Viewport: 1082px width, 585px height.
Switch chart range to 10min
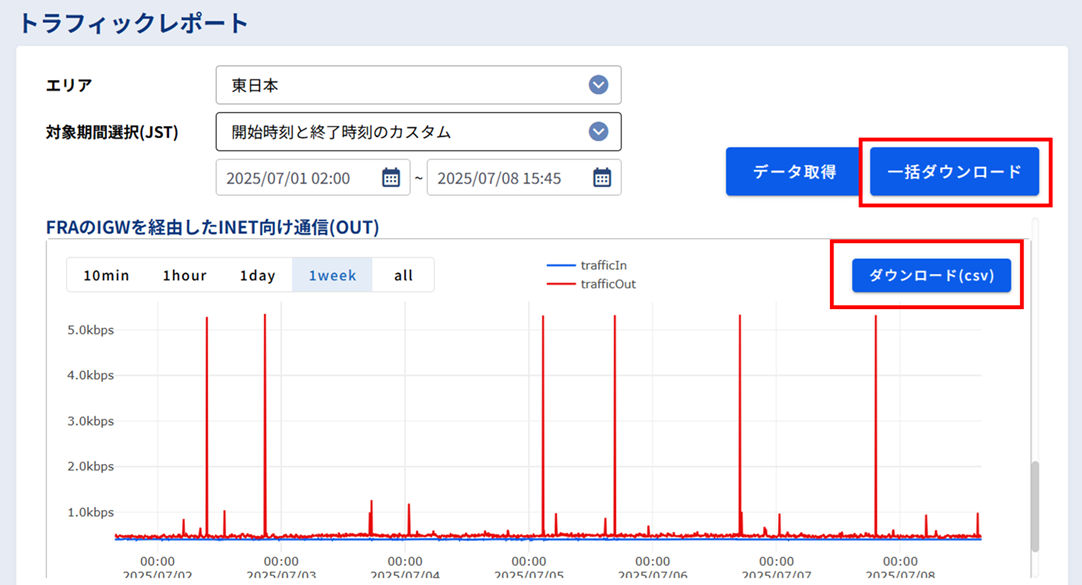(x=106, y=276)
